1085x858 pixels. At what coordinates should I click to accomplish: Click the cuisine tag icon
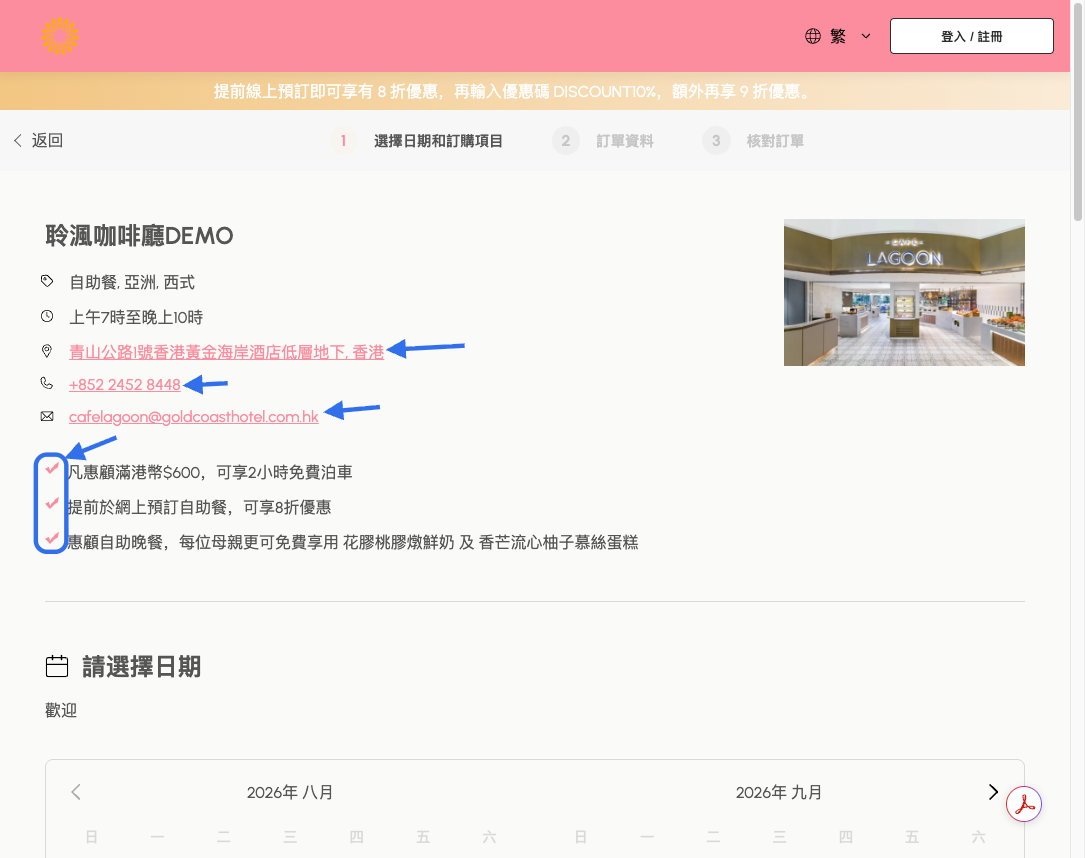pyautogui.click(x=47, y=281)
